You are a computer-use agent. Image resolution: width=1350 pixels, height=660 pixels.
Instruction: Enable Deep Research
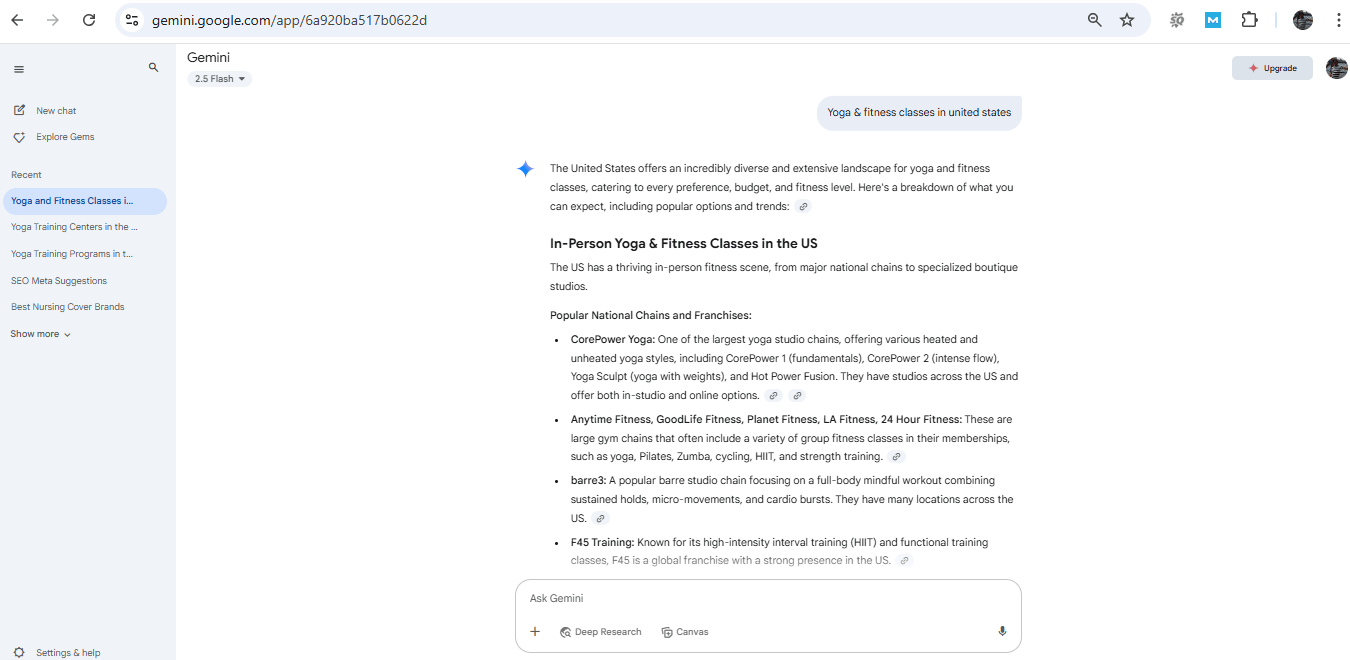(x=600, y=632)
